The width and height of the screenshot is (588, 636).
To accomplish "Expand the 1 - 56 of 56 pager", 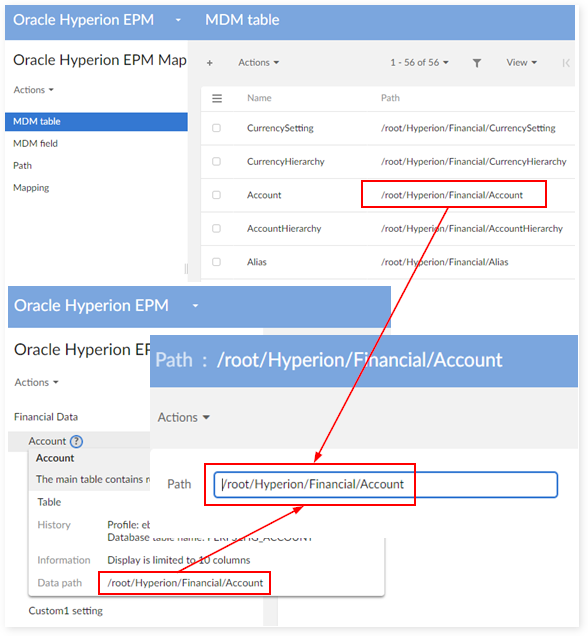I will [419, 62].
